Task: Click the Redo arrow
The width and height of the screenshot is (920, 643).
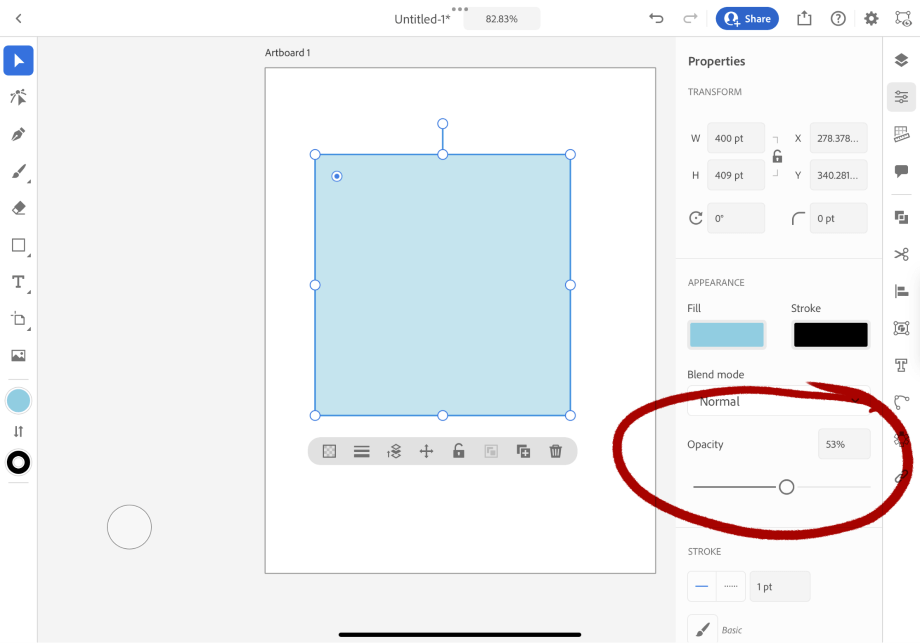Action: [690, 18]
